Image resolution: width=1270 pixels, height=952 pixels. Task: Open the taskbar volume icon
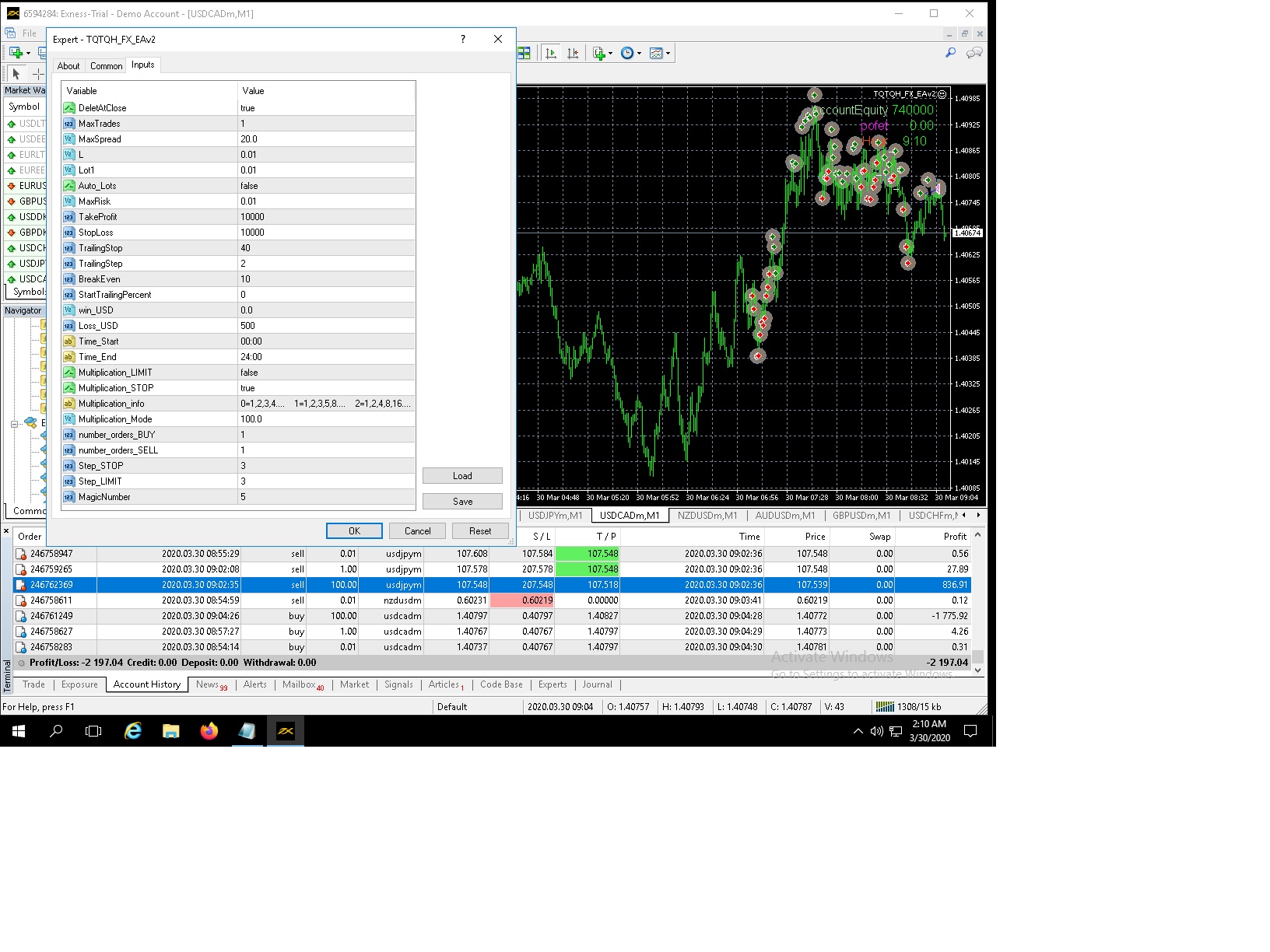[x=877, y=731]
